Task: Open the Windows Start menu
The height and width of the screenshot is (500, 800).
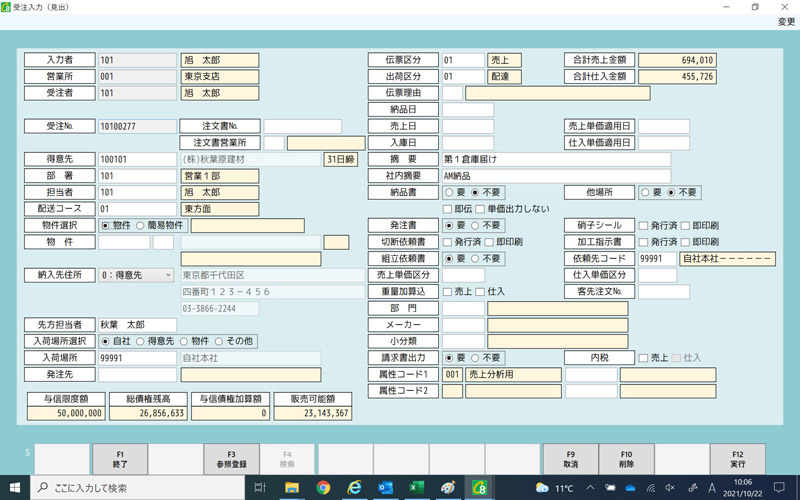Action: pos(15,488)
